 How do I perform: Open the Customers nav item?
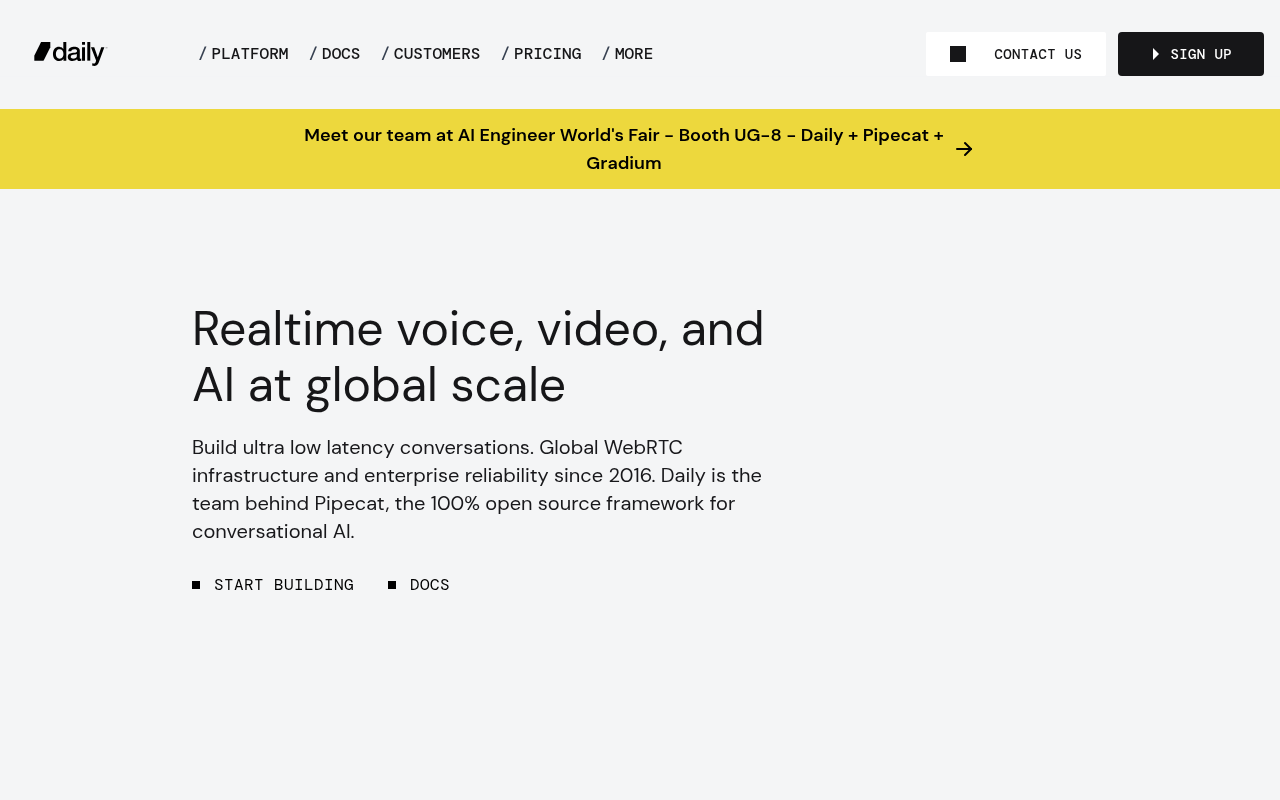point(431,54)
